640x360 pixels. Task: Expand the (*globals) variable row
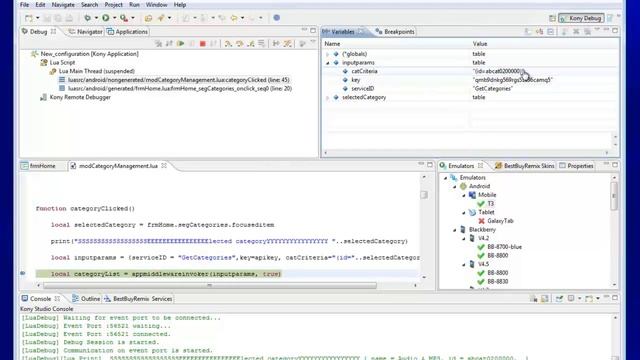[328, 54]
